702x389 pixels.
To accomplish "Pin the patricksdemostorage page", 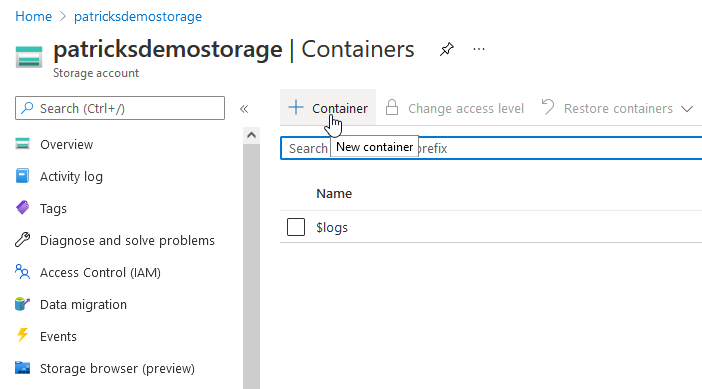I will (x=446, y=49).
